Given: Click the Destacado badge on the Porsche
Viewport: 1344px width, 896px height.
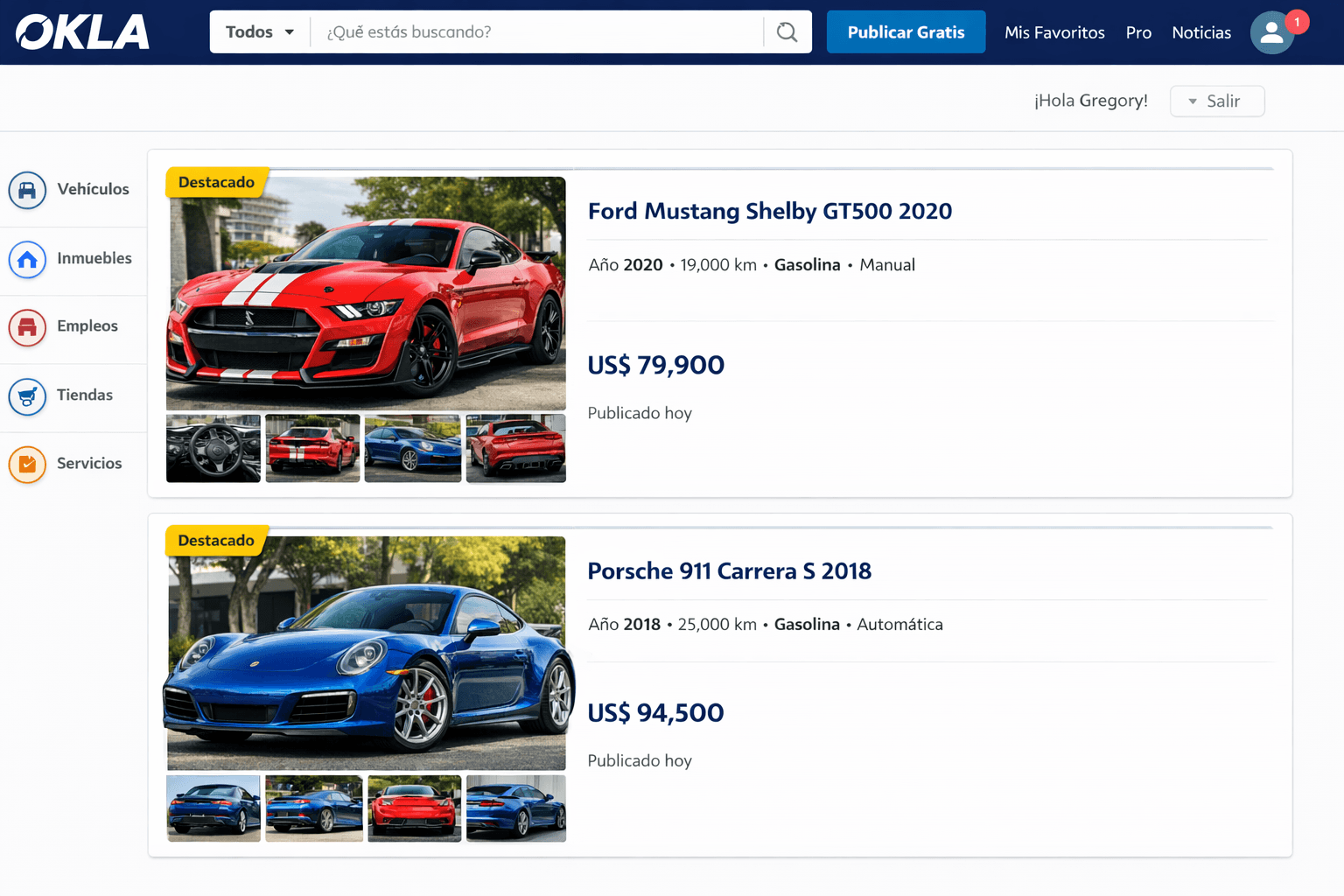Looking at the screenshot, I should click(x=216, y=541).
